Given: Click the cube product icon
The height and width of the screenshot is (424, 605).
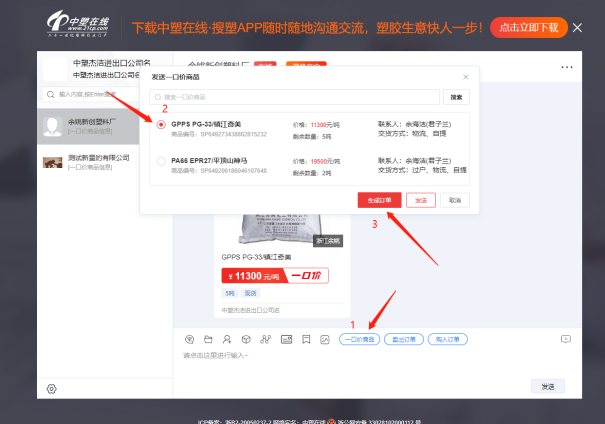Looking at the screenshot, I should click(246, 340).
